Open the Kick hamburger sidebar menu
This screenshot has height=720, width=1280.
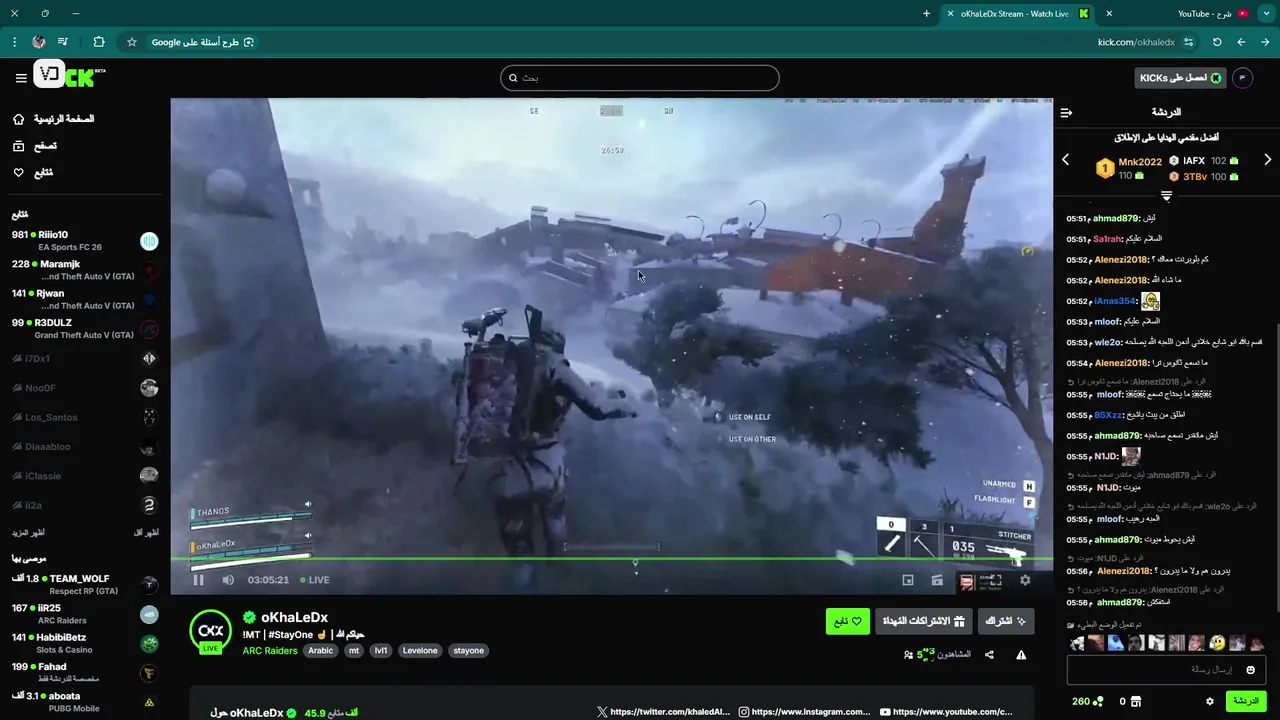[x=21, y=78]
